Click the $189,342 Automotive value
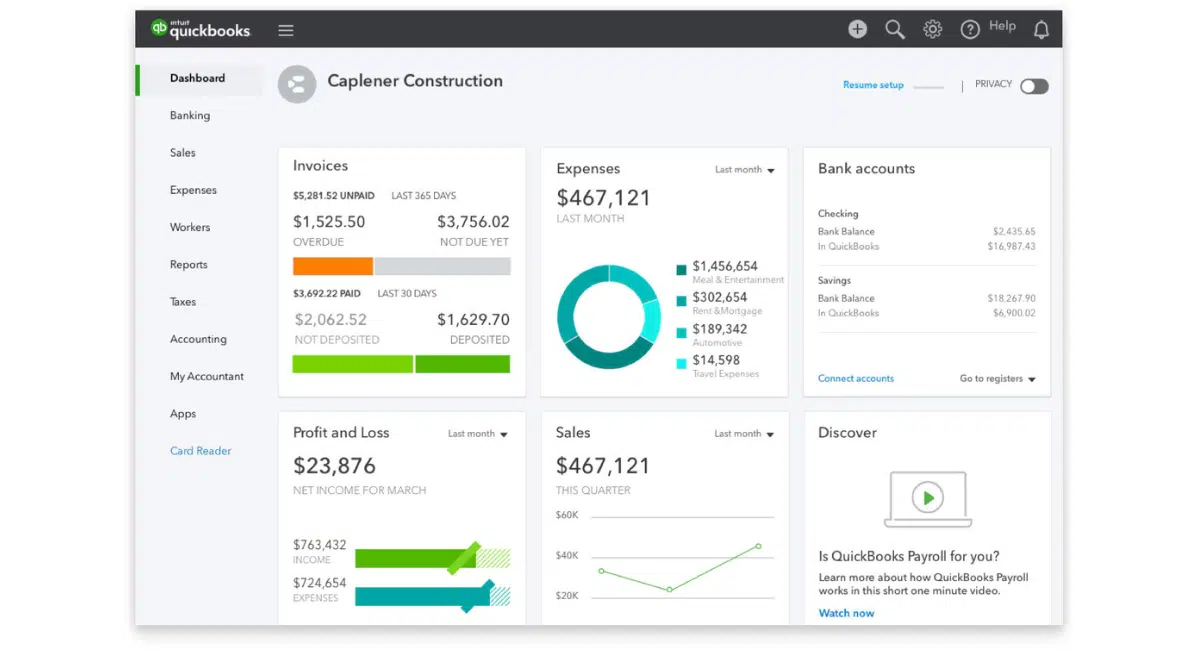 coord(720,329)
